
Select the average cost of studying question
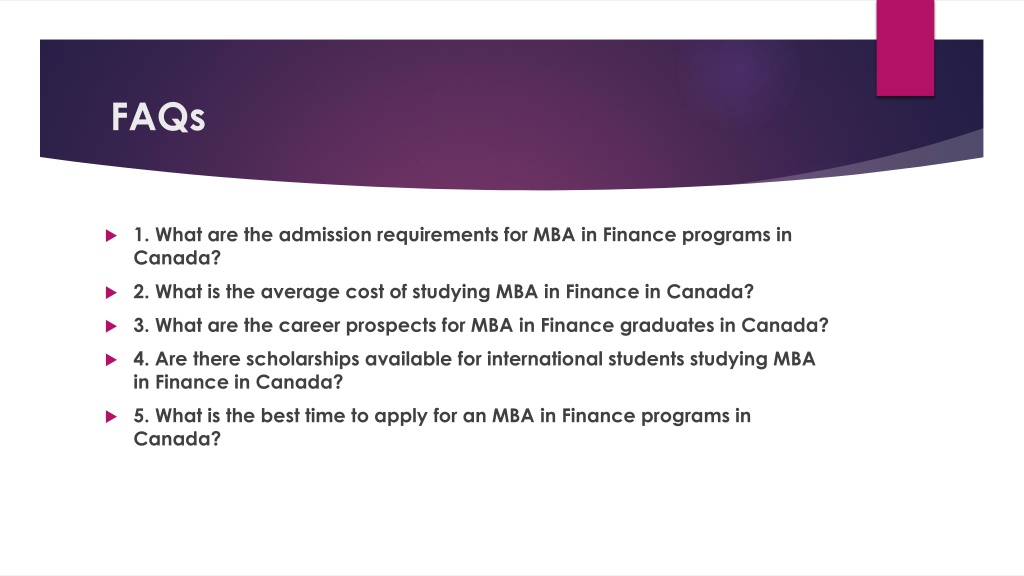click(x=443, y=292)
